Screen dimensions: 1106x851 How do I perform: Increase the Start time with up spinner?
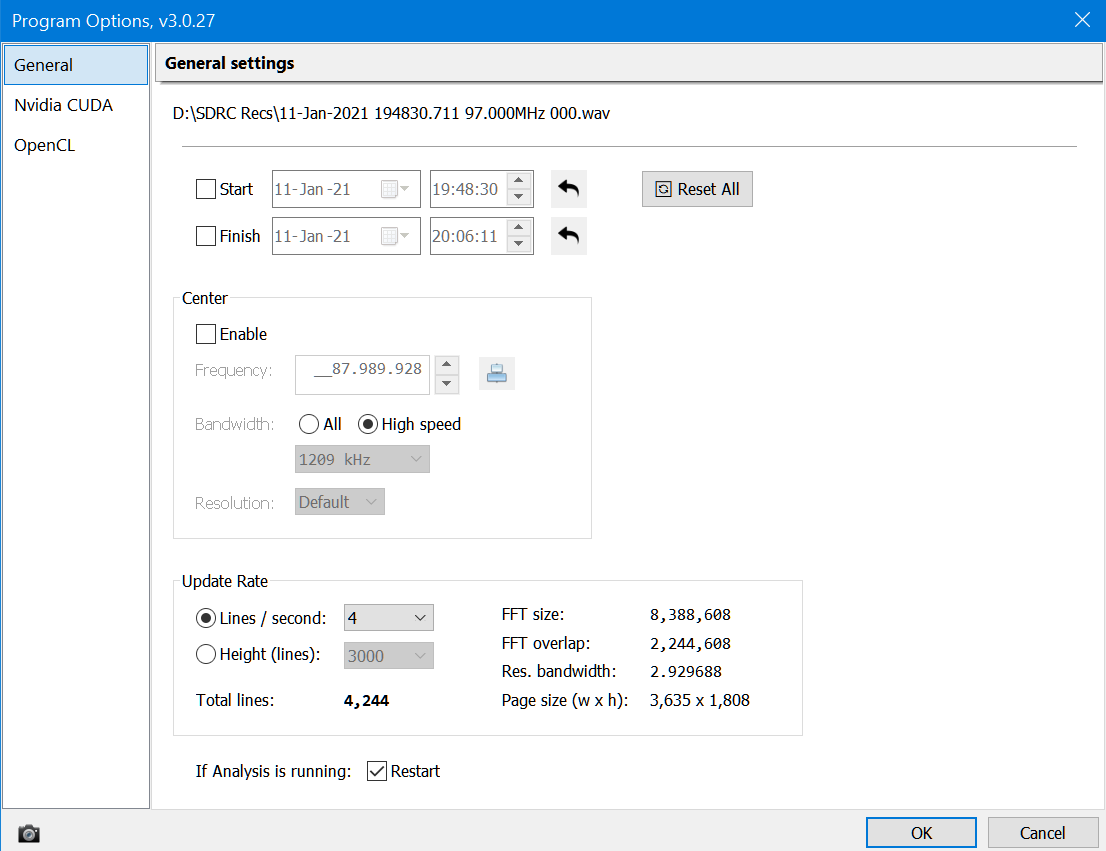(x=518, y=181)
